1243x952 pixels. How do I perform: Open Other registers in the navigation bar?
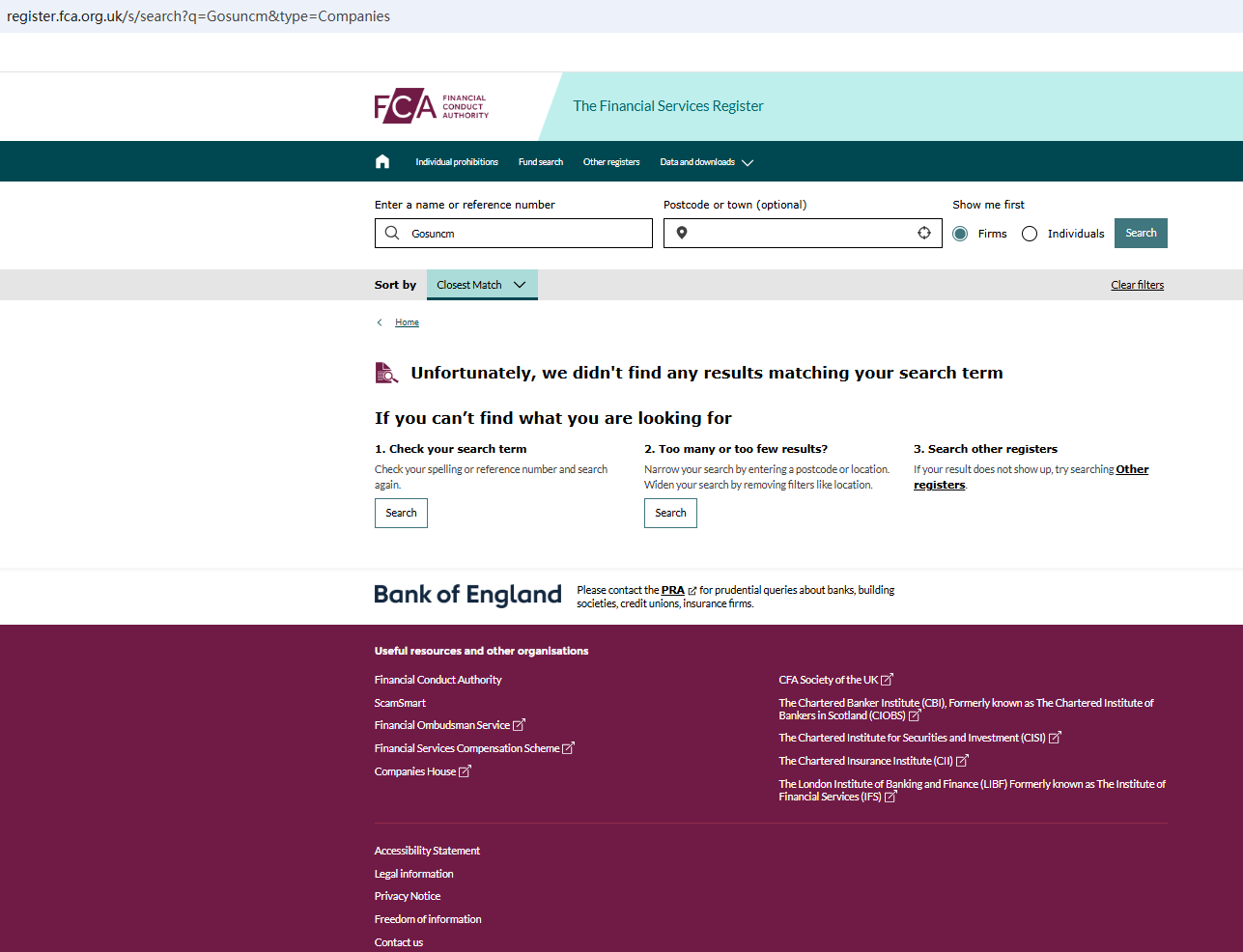(x=611, y=162)
